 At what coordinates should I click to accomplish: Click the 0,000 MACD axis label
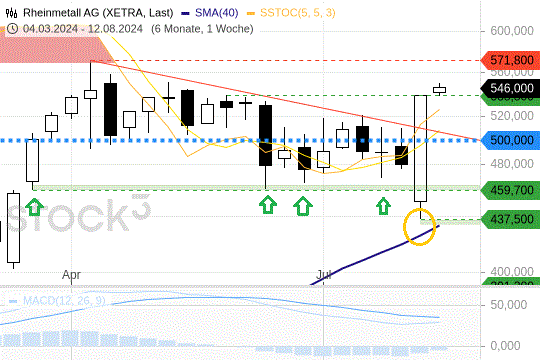coord(505,346)
